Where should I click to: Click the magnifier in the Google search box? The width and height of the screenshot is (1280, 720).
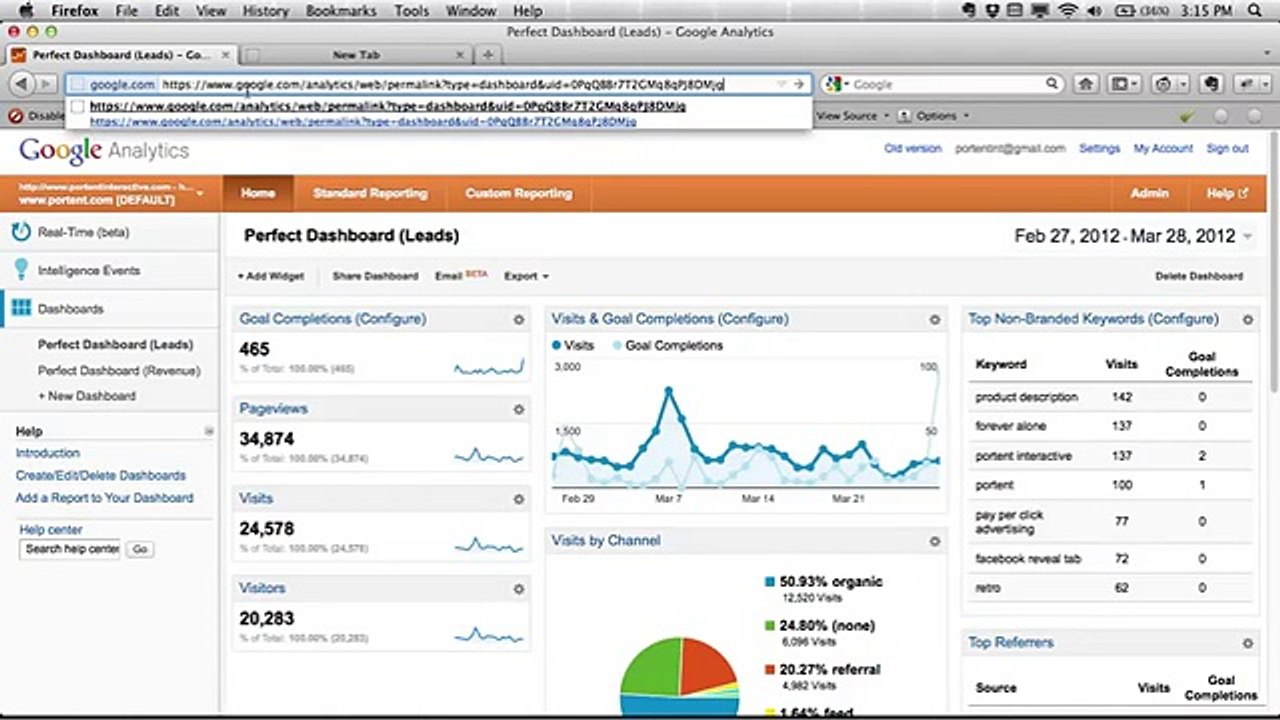[1052, 85]
